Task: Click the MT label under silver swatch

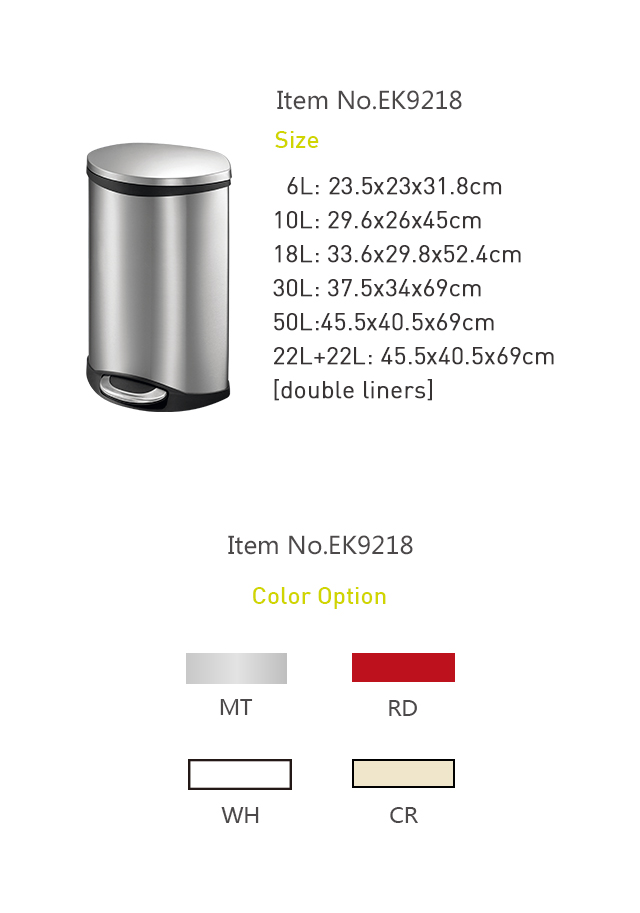Action: (x=236, y=707)
